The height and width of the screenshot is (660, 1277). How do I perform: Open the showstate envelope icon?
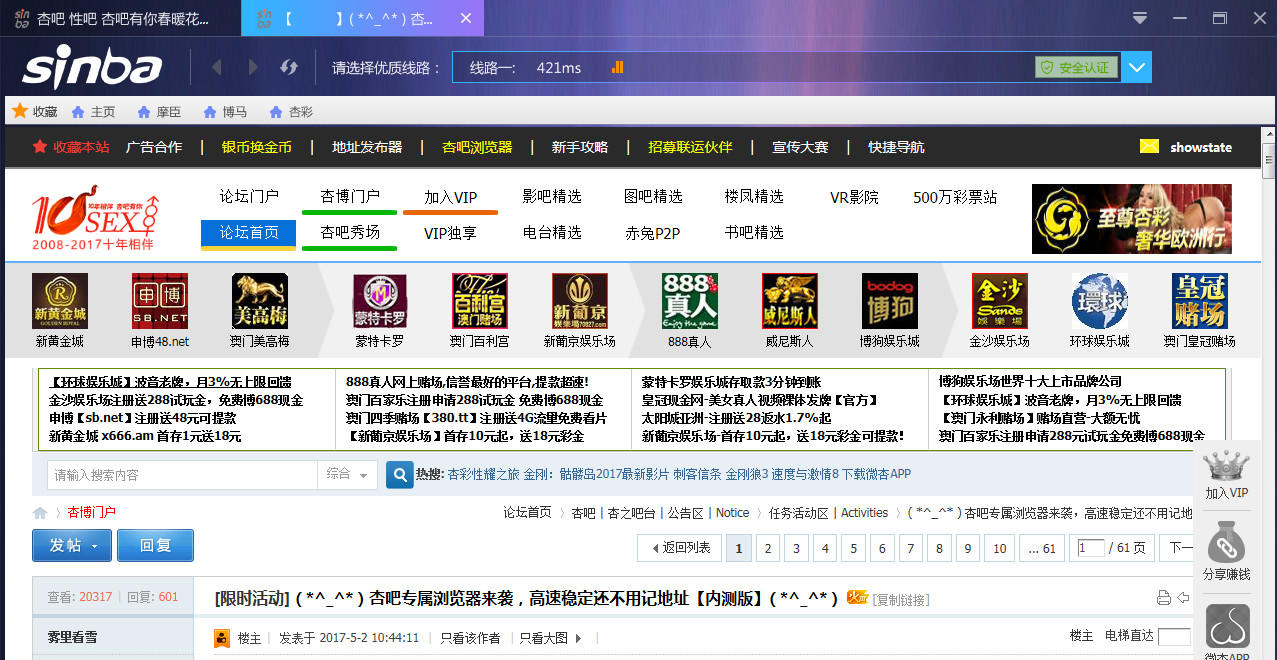point(1149,147)
